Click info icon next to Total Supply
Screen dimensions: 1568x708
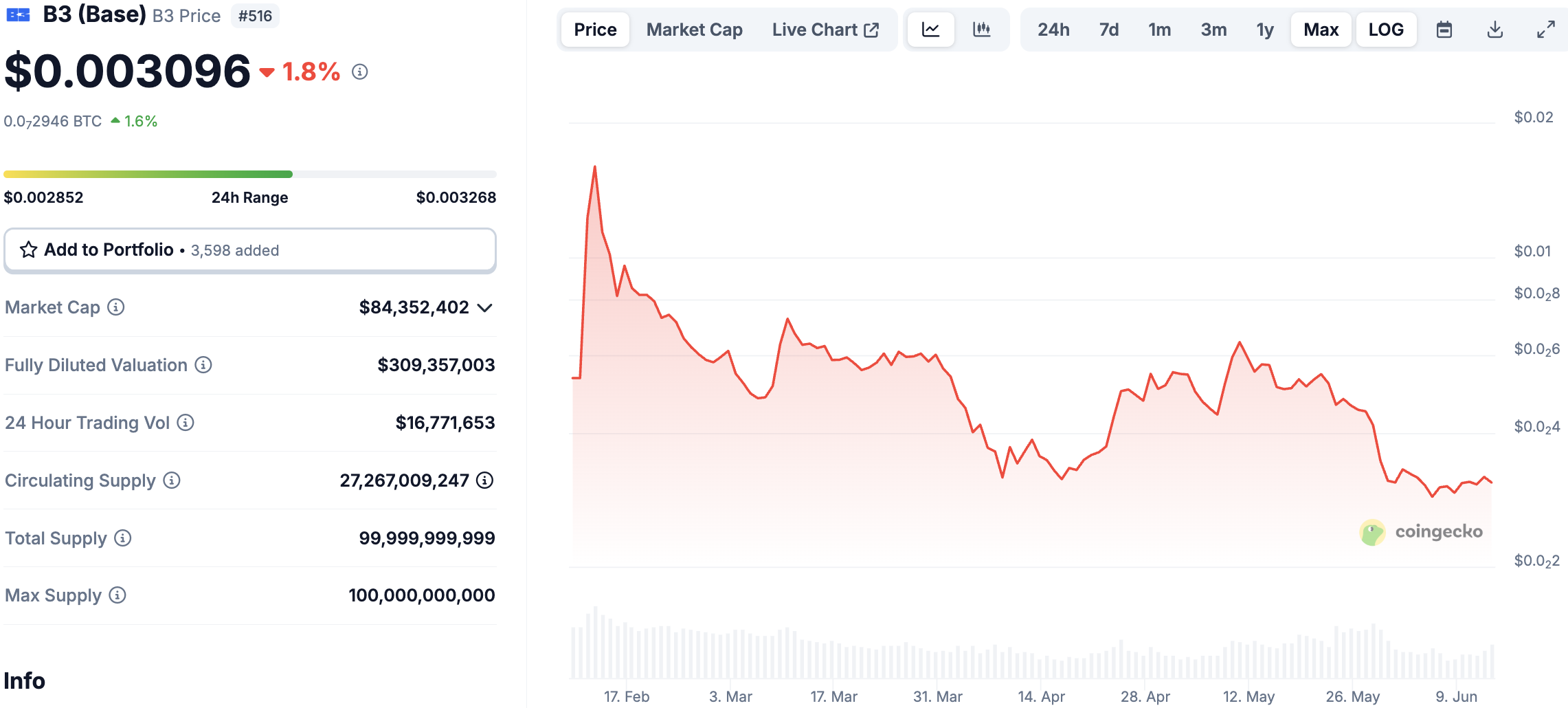pos(123,538)
